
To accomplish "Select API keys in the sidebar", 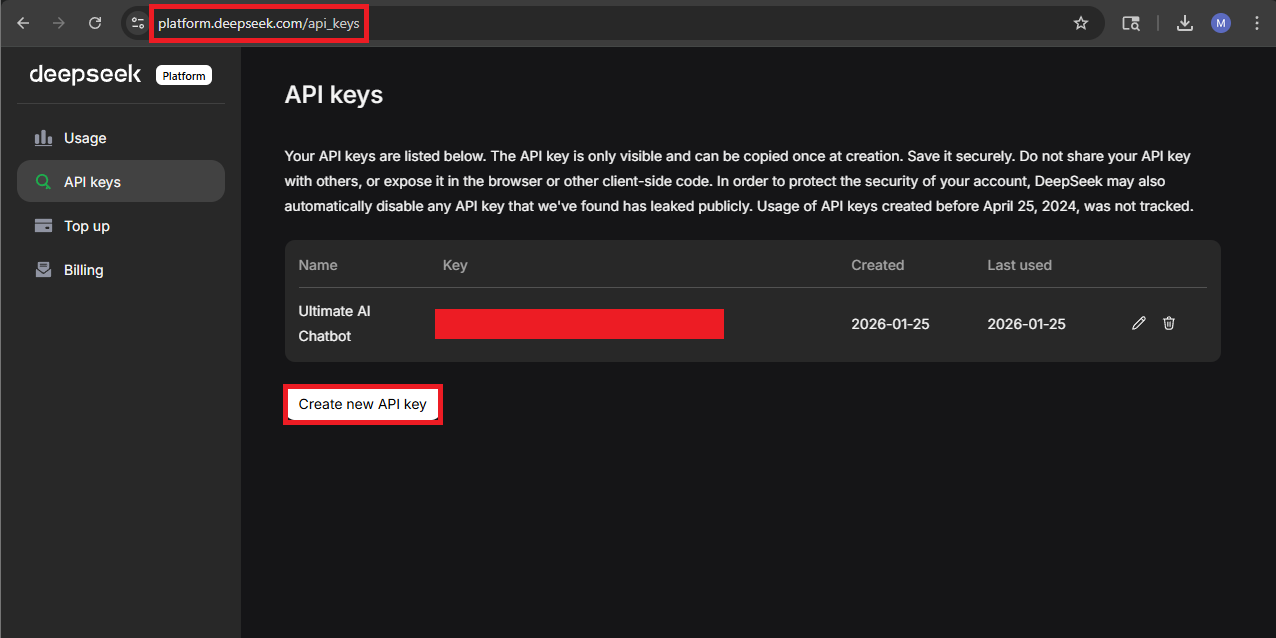I will coord(92,182).
